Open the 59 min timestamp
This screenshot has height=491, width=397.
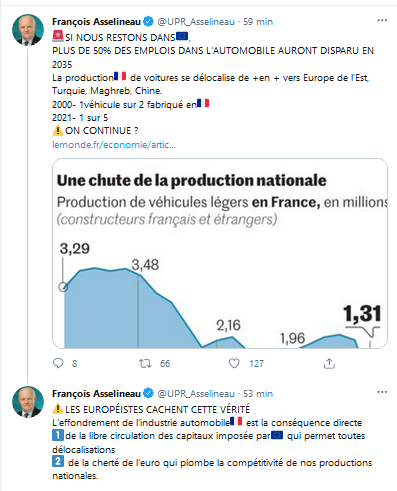tap(258, 22)
